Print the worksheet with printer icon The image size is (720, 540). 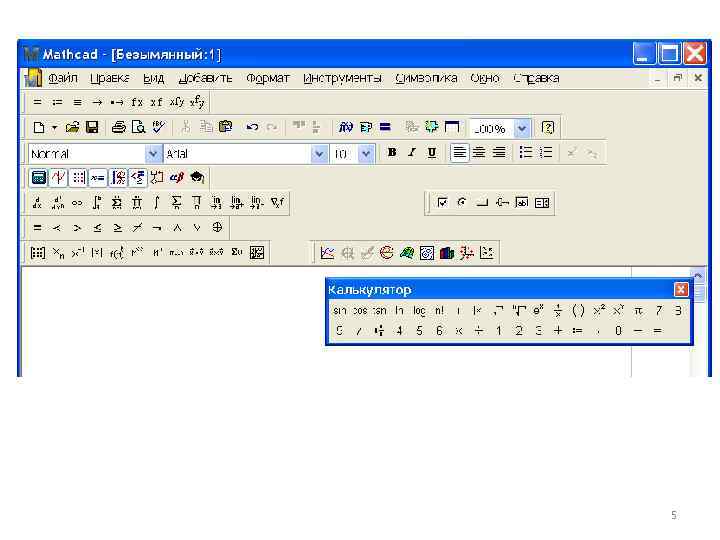point(118,128)
